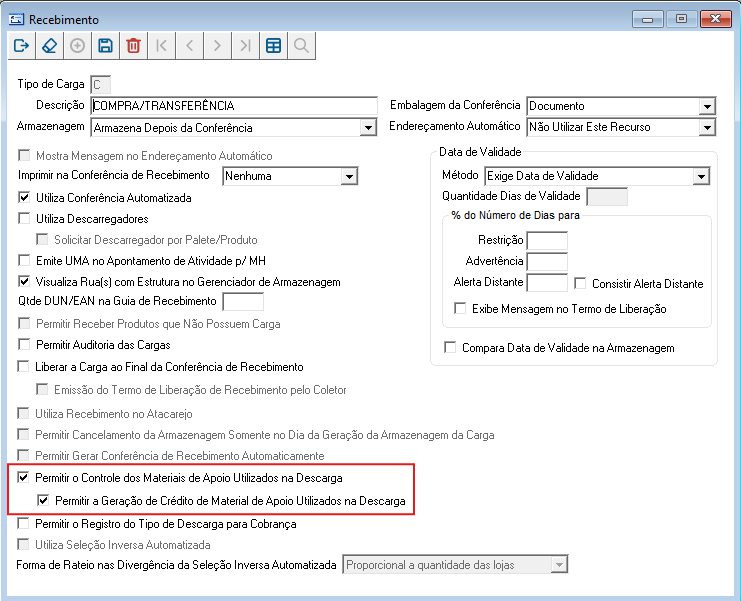Check Emissão do Termo de Liberação pelo Coletor
The width and height of the screenshot is (741, 601).
tap(42, 389)
